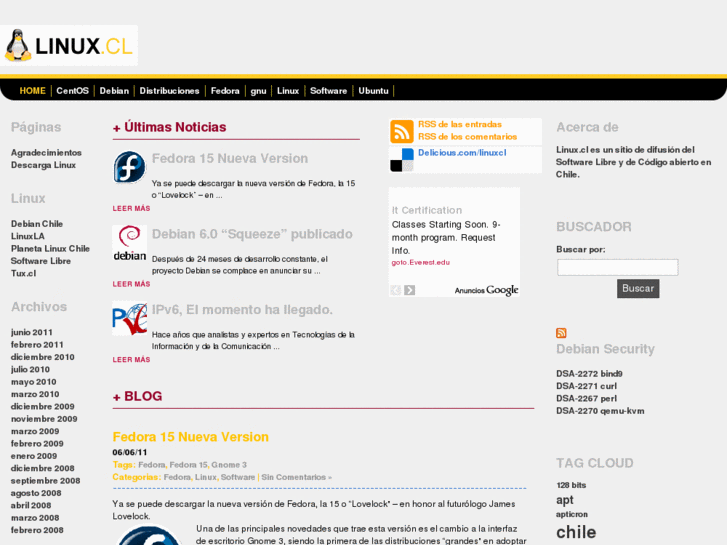The width and height of the screenshot is (727, 545).
Task: Open the Descarga Linux page link
Action: coord(43,165)
